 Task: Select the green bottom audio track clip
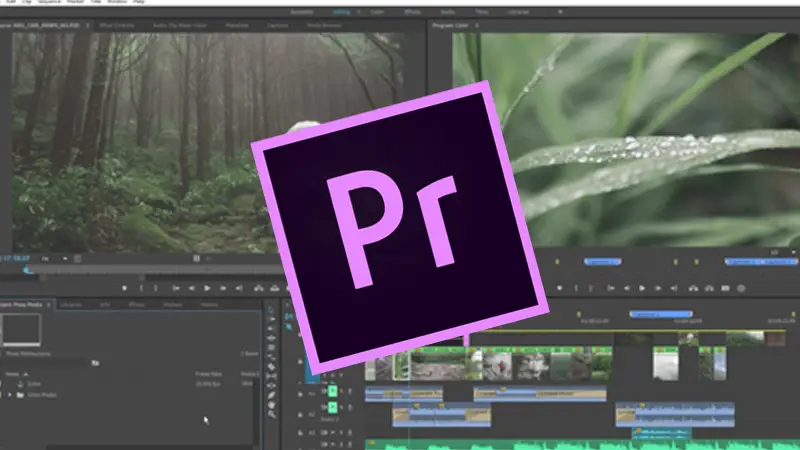pos(582,444)
